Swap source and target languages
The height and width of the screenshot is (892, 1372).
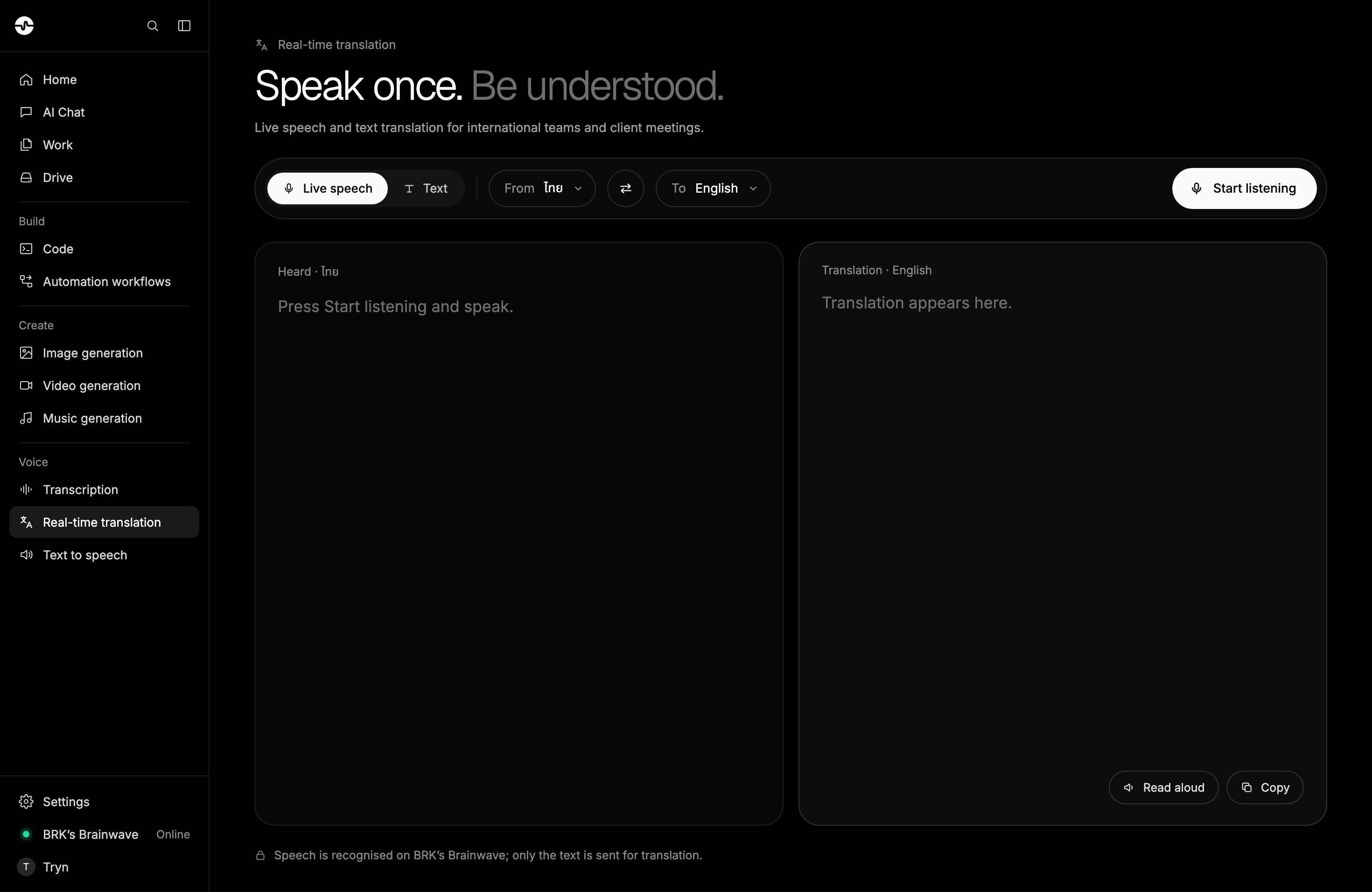625,188
